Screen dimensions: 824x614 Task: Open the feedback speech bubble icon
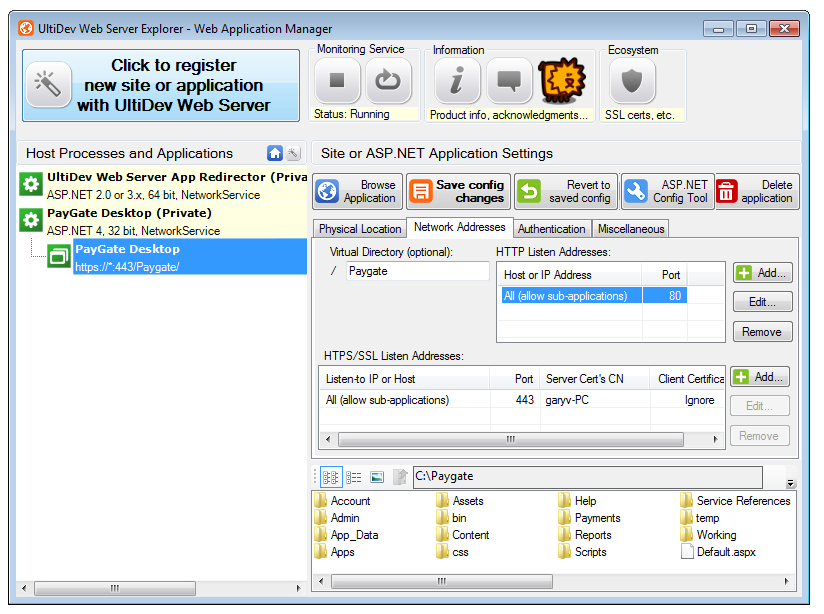tap(509, 80)
